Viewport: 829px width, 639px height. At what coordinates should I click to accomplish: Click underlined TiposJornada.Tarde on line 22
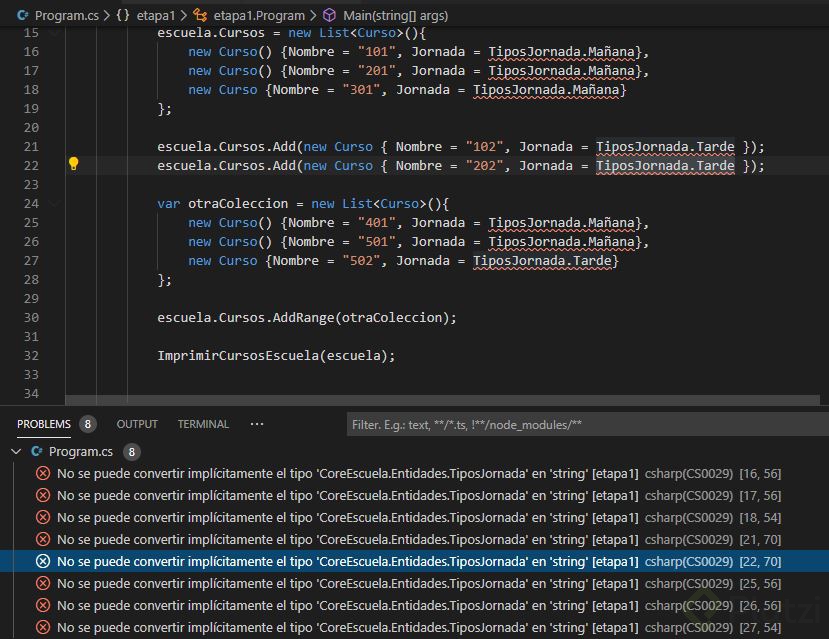click(x=665, y=165)
